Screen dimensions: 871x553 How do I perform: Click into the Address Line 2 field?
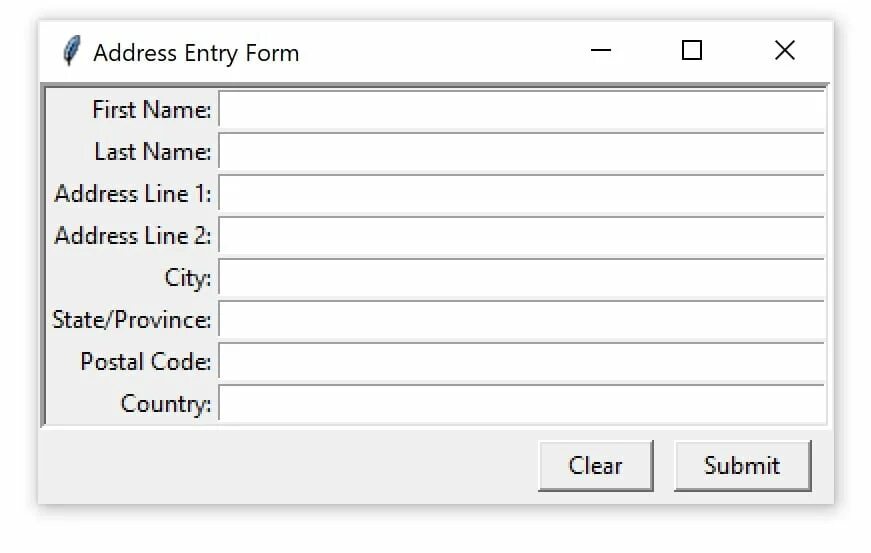click(521, 237)
